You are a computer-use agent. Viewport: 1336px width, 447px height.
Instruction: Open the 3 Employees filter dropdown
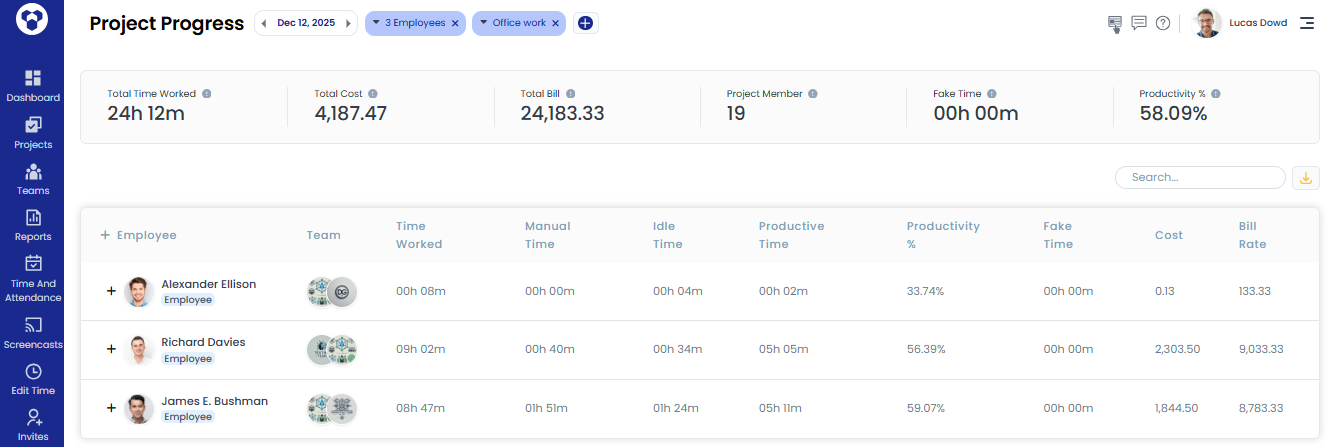(x=376, y=23)
